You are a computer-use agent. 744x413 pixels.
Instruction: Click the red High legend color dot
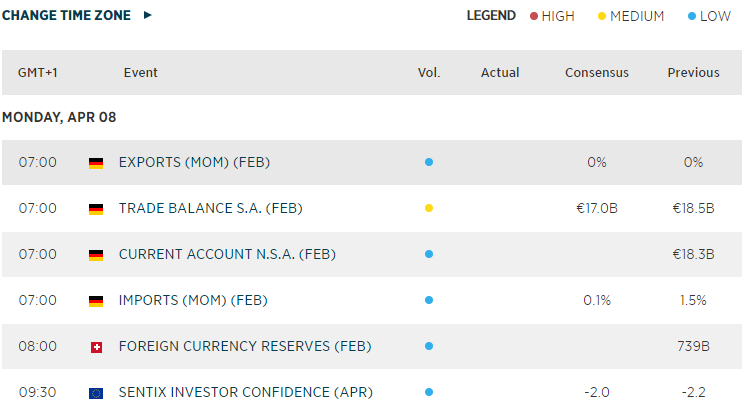534,16
